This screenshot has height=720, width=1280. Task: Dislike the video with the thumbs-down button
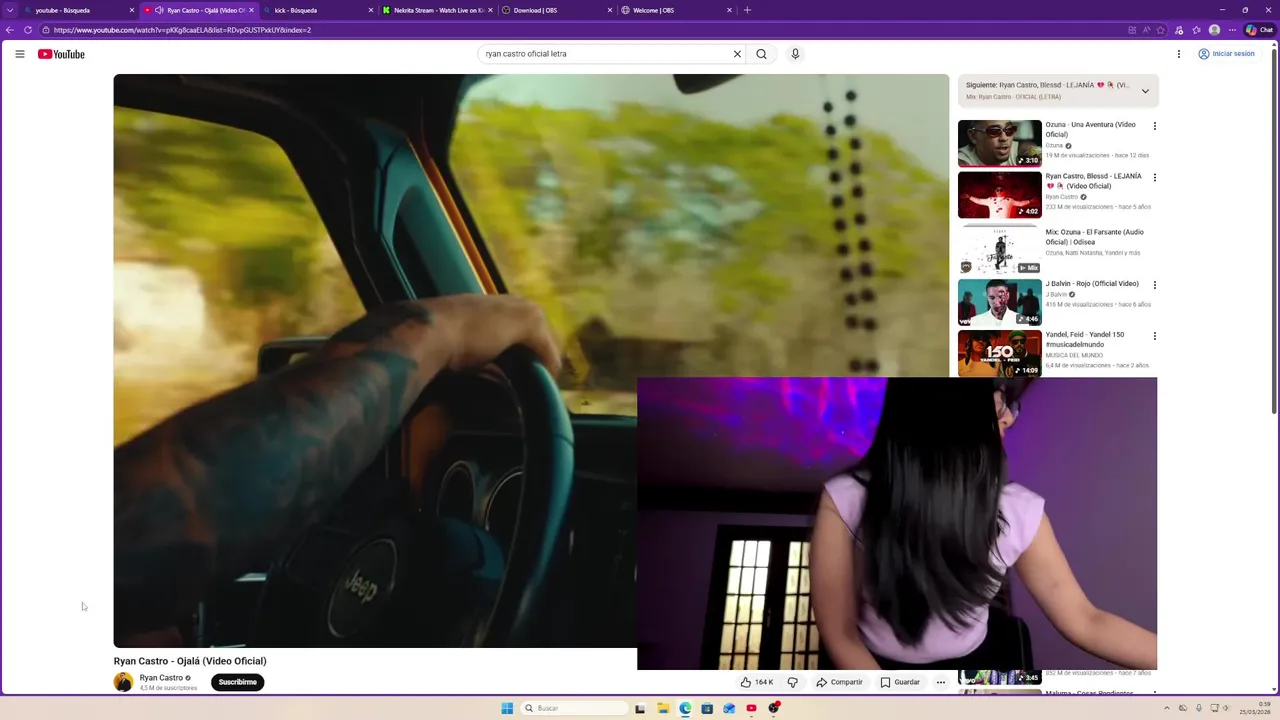point(793,682)
